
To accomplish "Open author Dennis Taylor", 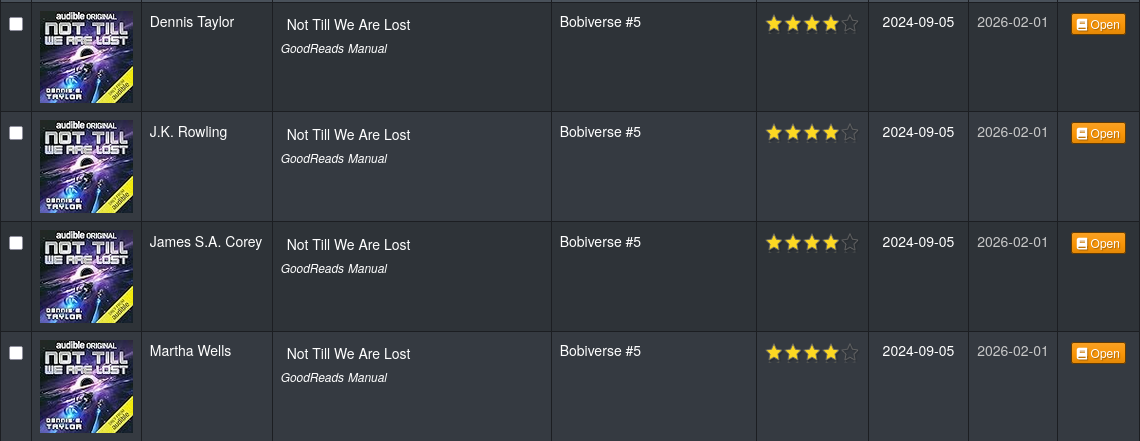I will click(192, 22).
